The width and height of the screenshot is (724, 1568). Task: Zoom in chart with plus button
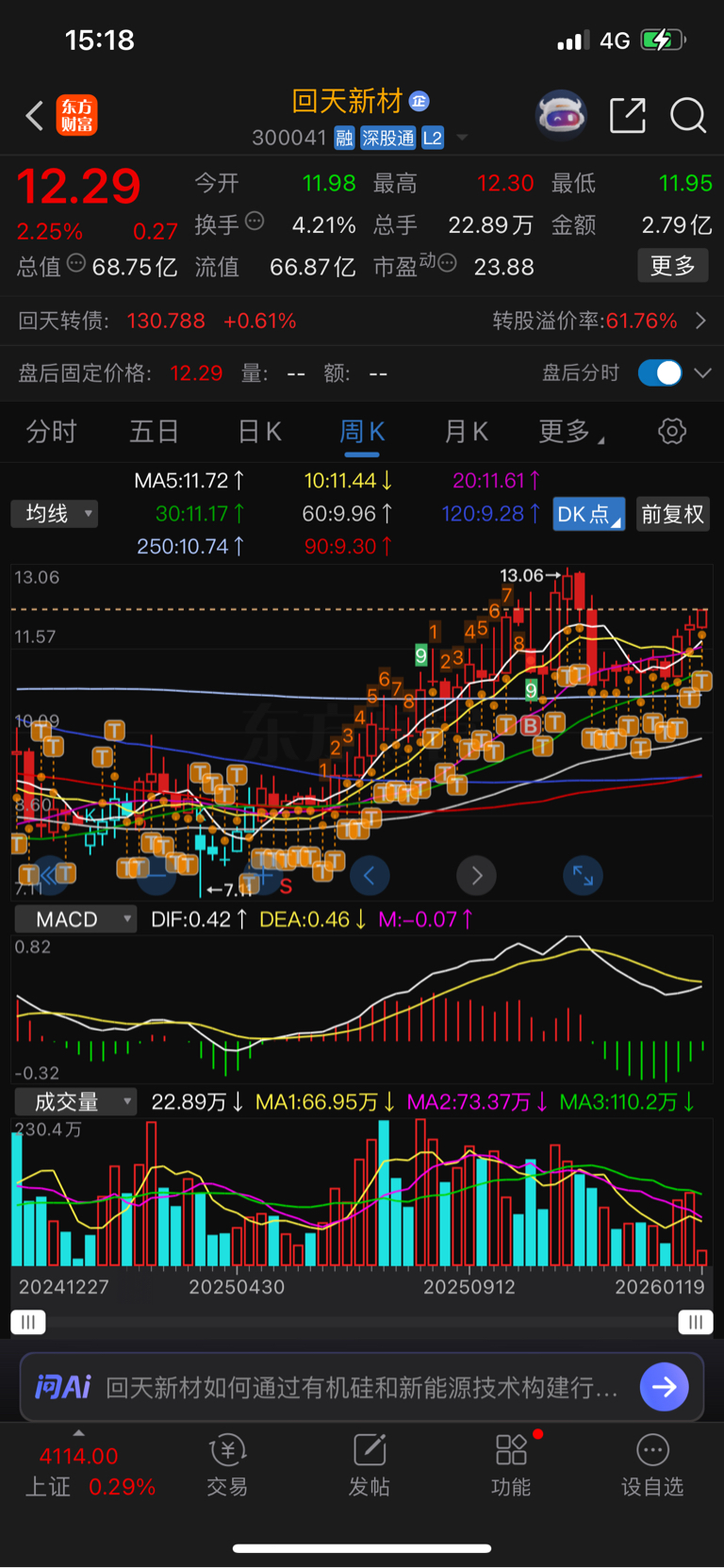point(263,876)
